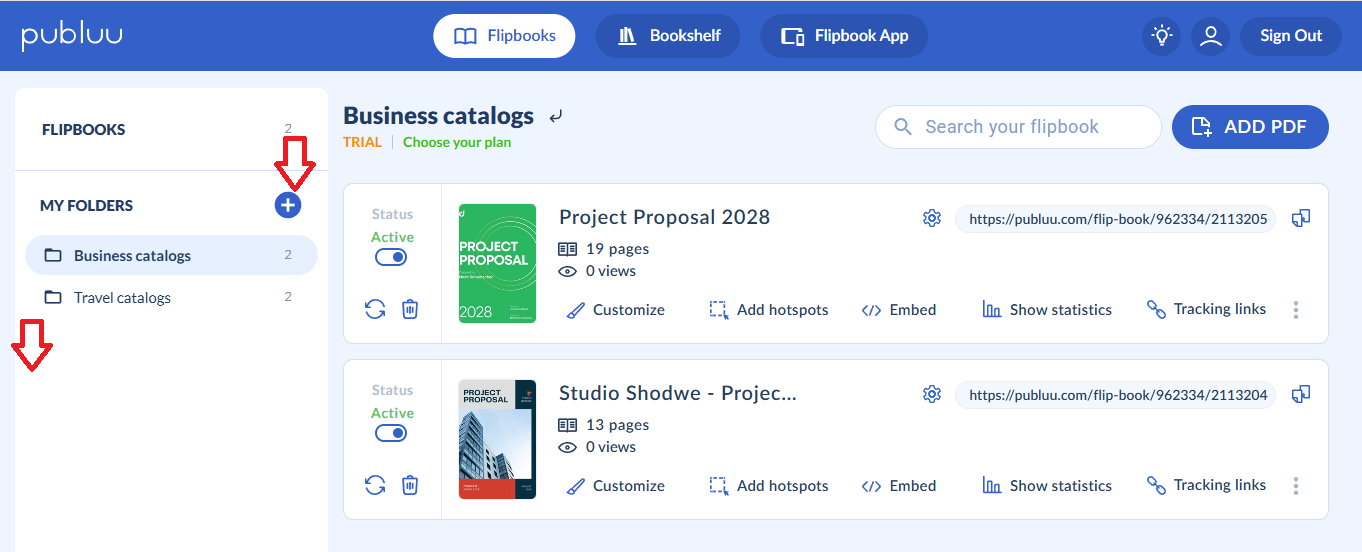
Task: Click the Search your flipbook field
Action: [1018, 127]
